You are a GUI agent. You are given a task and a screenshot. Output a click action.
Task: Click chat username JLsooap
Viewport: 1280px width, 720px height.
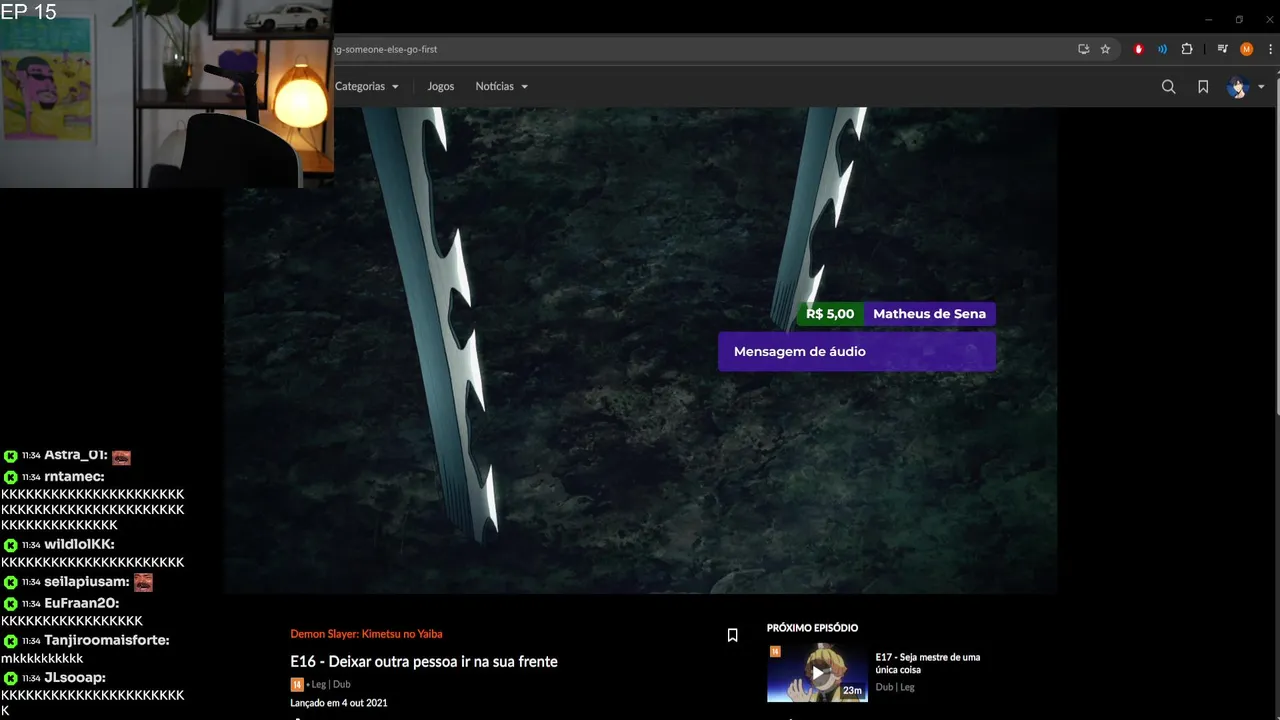(75, 678)
